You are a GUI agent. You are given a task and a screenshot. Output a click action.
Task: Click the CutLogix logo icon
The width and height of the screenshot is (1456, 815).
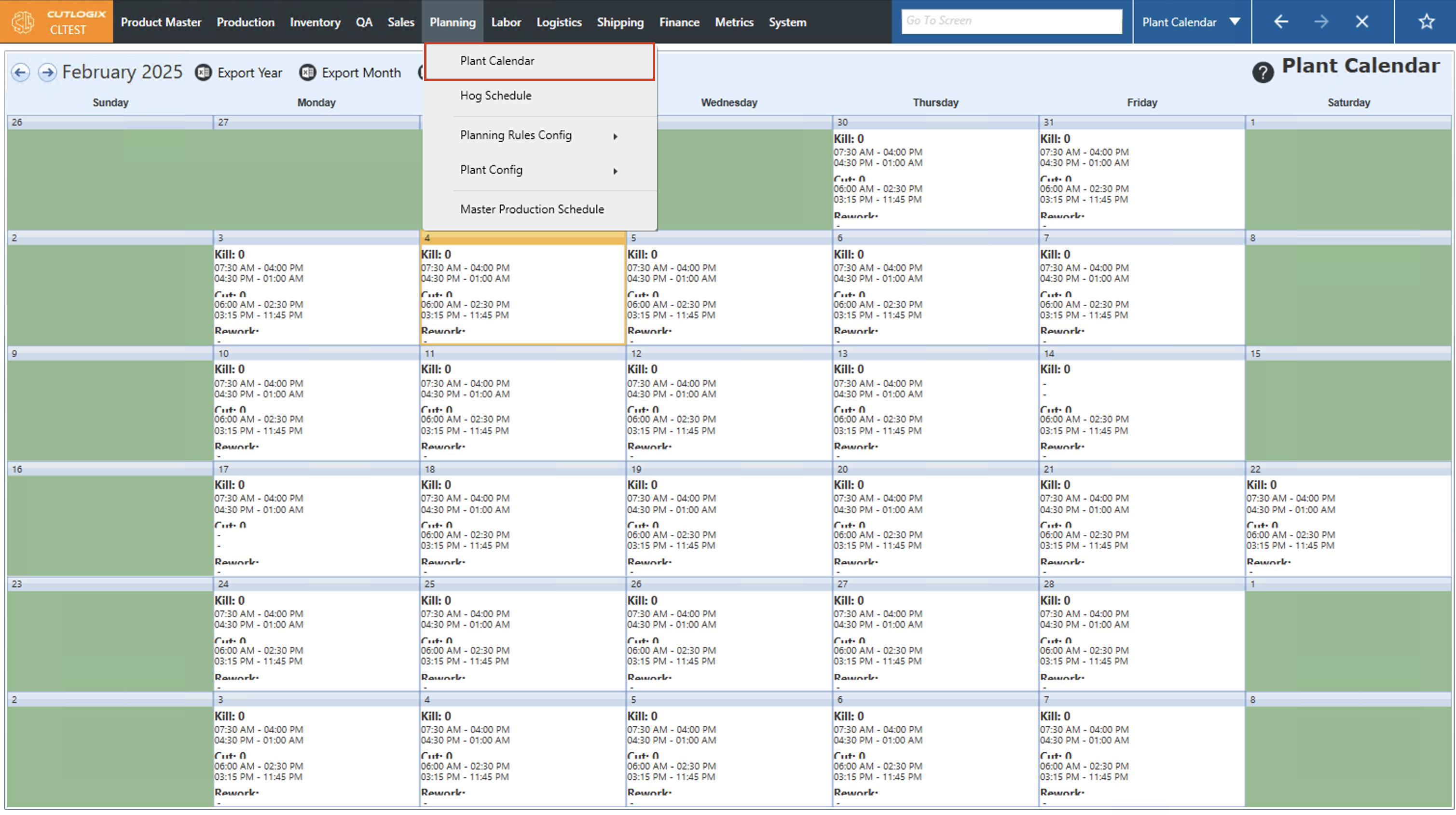pos(24,22)
